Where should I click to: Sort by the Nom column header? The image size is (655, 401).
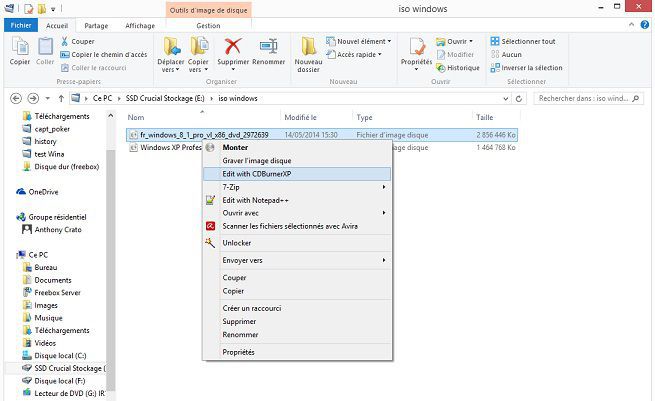coord(136,117)
